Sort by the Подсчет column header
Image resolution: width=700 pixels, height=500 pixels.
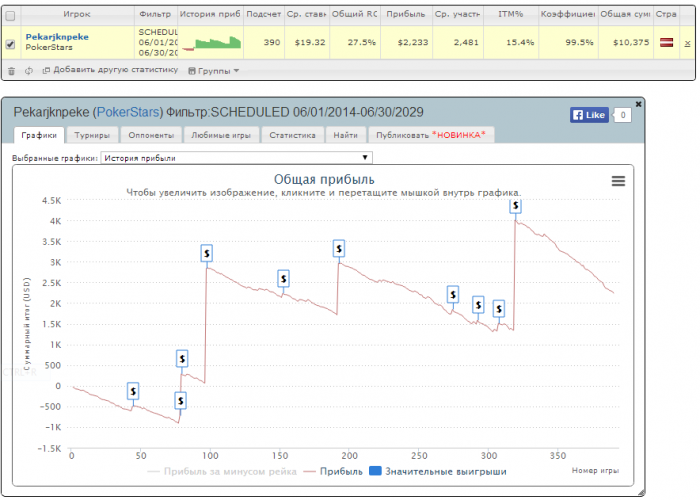tap(264, 14)
